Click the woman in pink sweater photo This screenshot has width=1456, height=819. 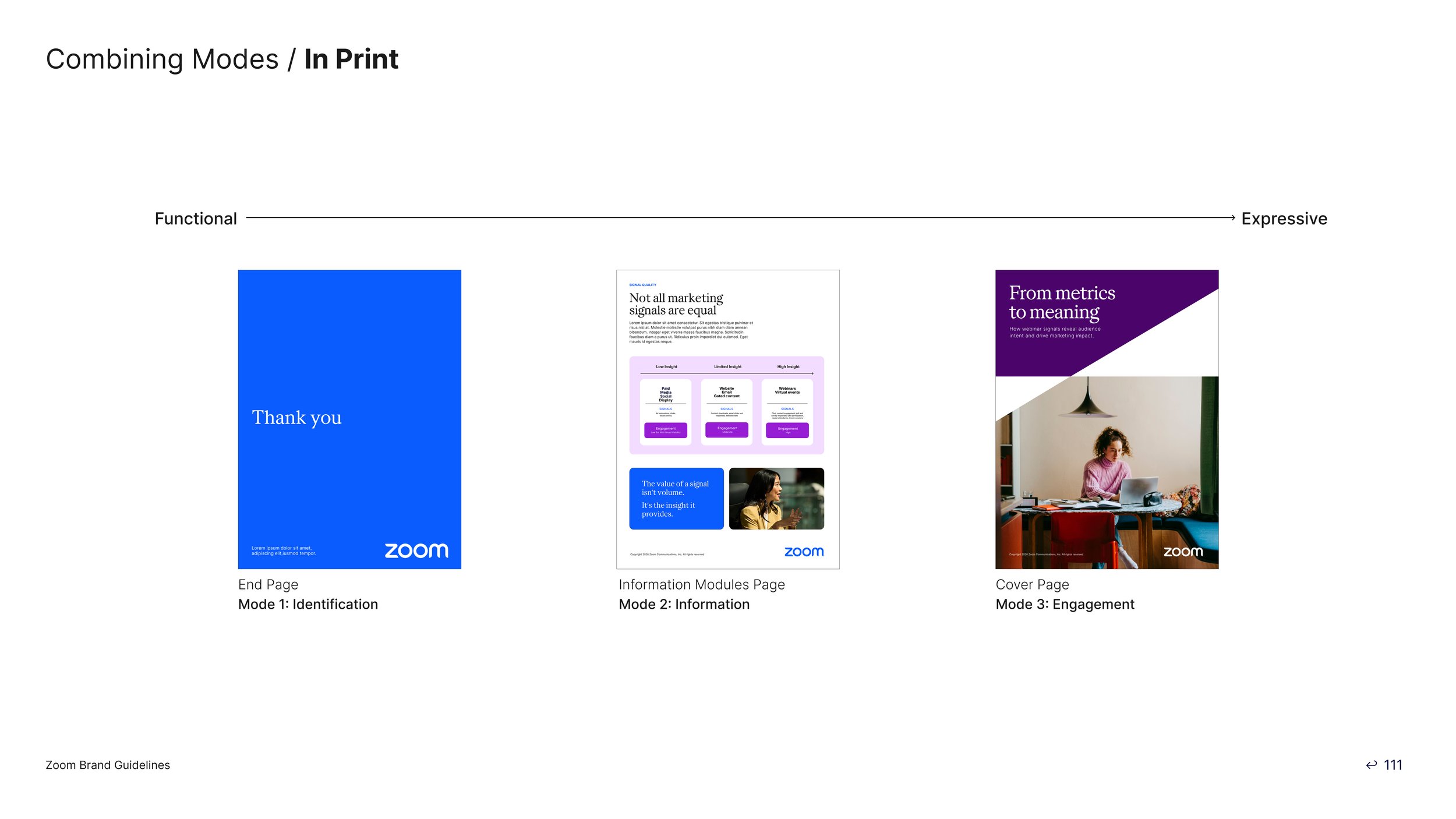coord(1107,472)
